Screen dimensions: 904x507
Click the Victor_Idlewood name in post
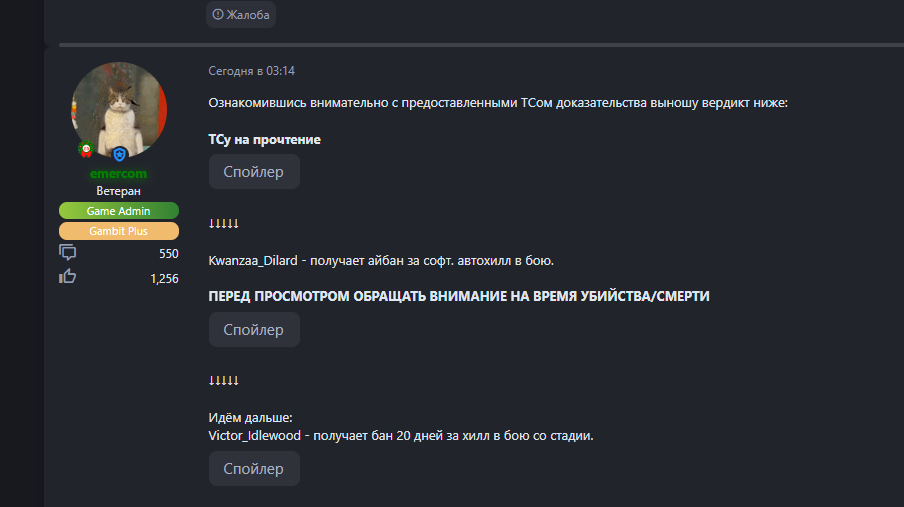coord(254,435)
